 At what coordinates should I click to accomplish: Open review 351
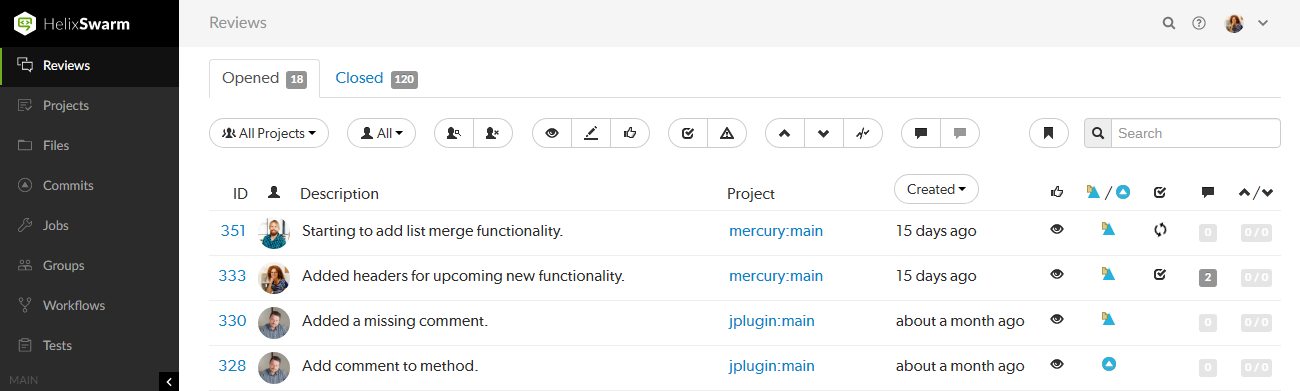coord(233,231)
